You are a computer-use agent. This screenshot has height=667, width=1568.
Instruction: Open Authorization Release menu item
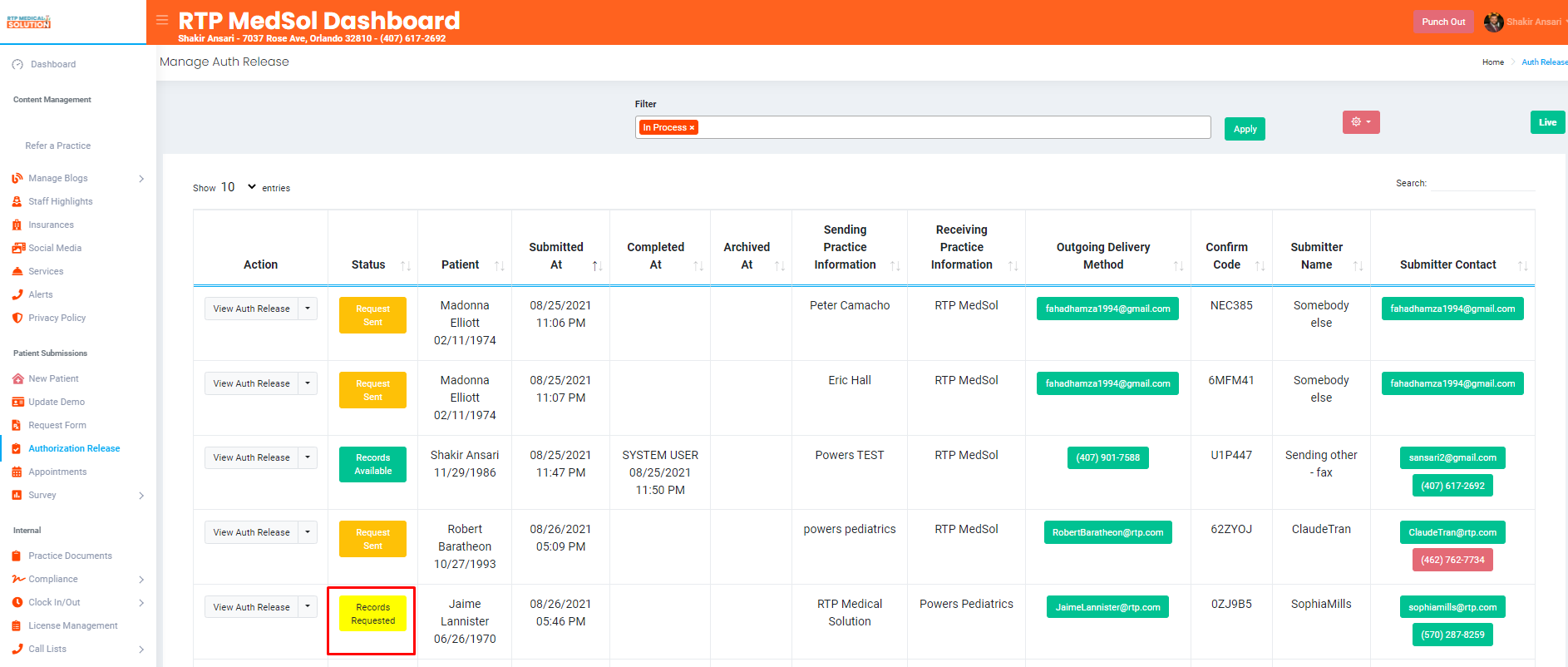(74, 448)
